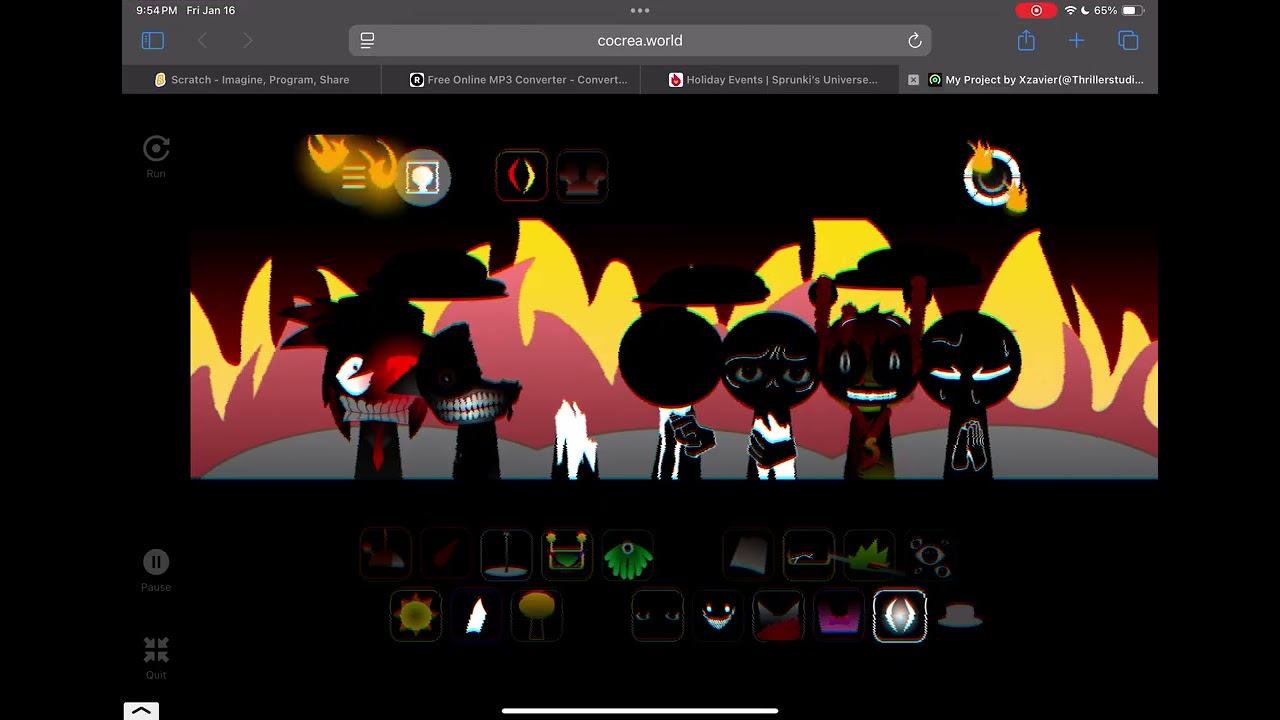Switch to the Holiday Events Sprunki's Universe tab
1280x720 pixels.
tap(770, 80)
